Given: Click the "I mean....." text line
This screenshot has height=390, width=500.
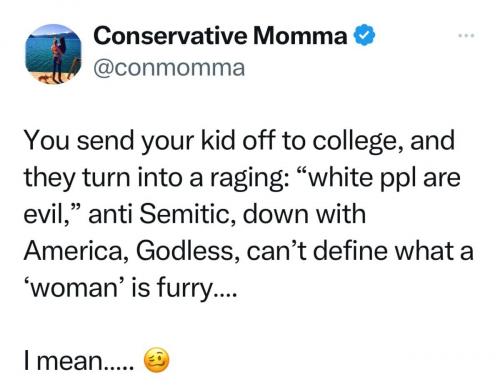Looking at the screenshot, I should (79, 361).
